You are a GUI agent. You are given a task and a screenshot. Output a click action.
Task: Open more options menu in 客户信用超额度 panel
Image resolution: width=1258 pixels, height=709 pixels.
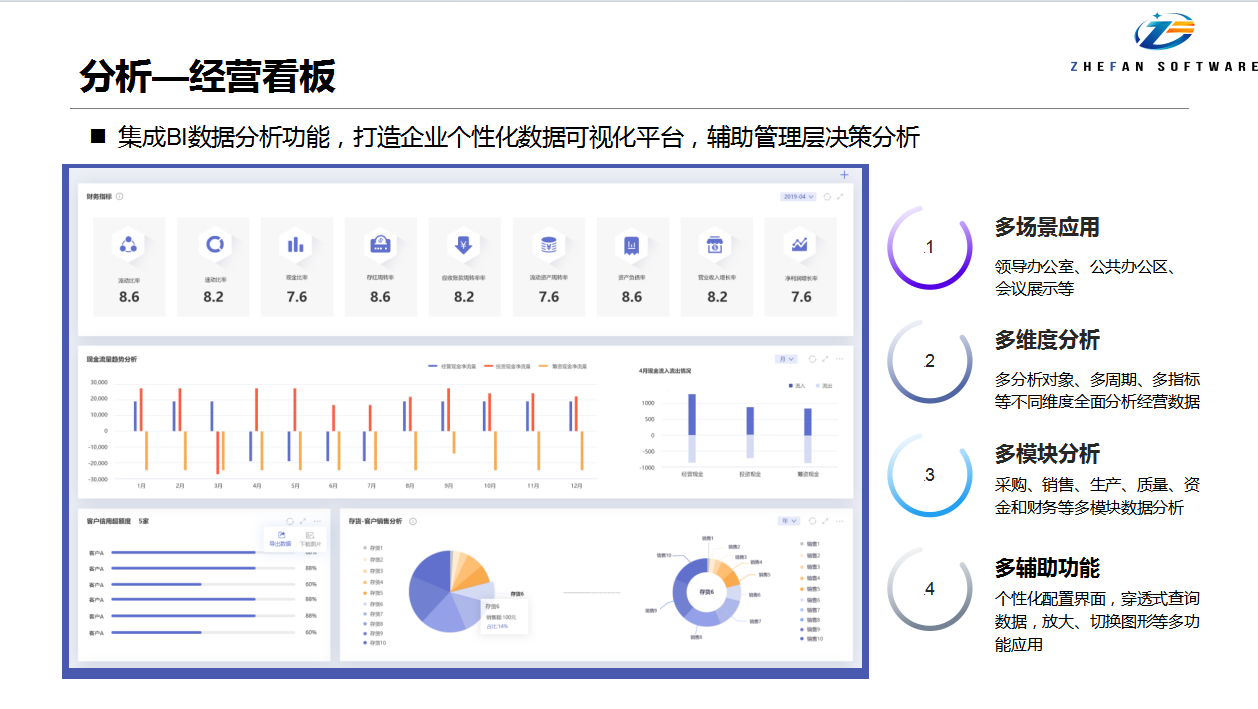coord(317,521)
